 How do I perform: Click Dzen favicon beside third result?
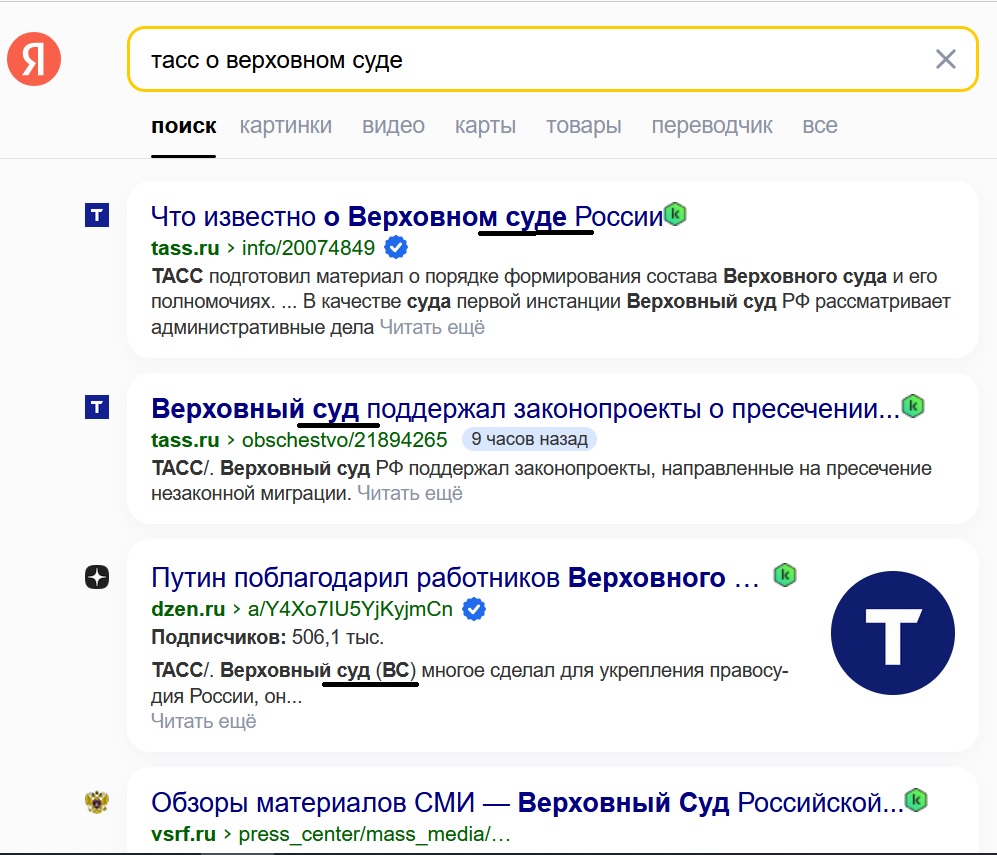[97, 577]
